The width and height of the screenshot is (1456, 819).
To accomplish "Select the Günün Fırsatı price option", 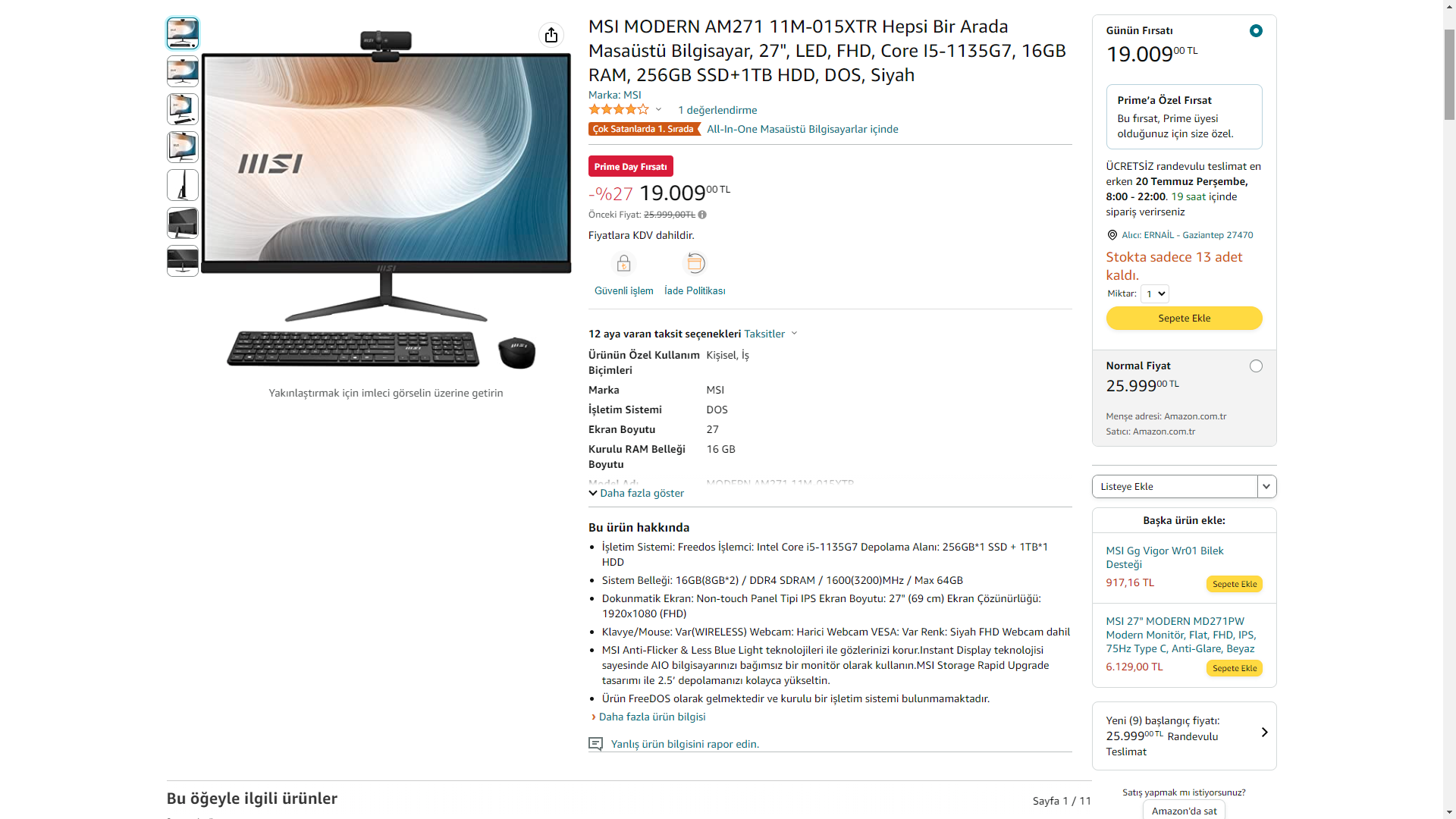I will point(1256,31).
